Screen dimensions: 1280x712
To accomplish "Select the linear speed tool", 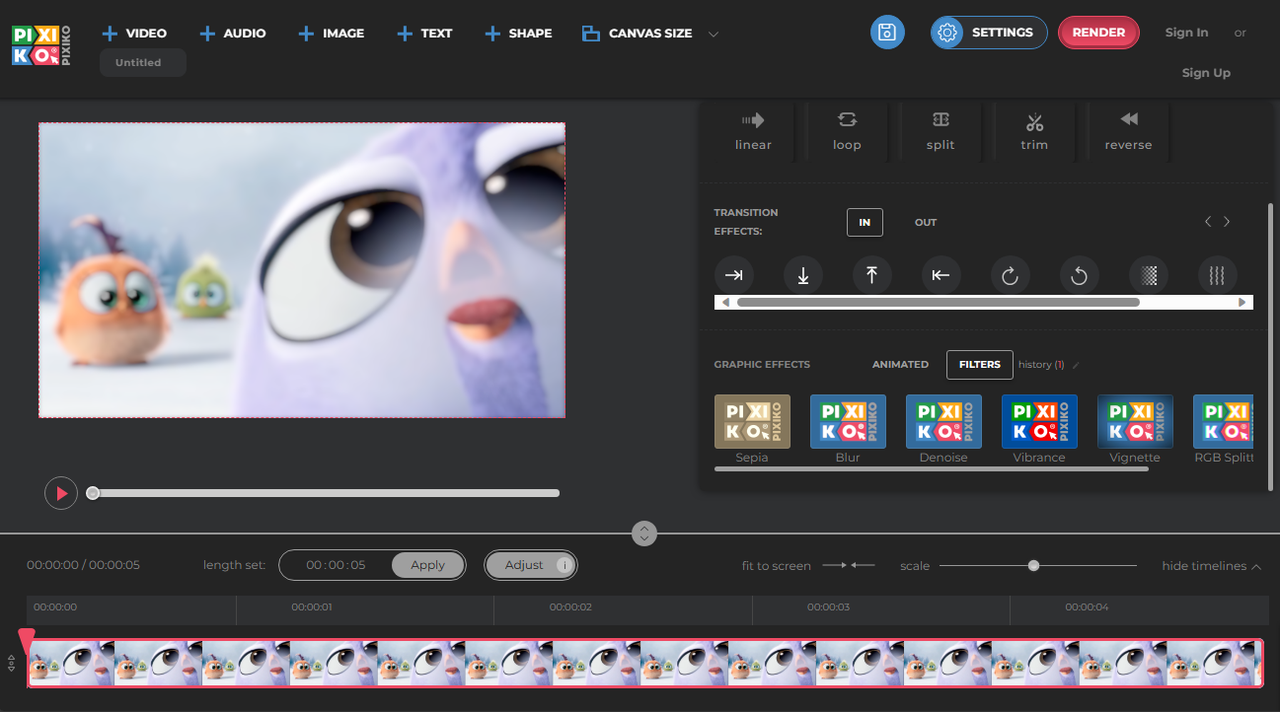I will pos(753,131).
